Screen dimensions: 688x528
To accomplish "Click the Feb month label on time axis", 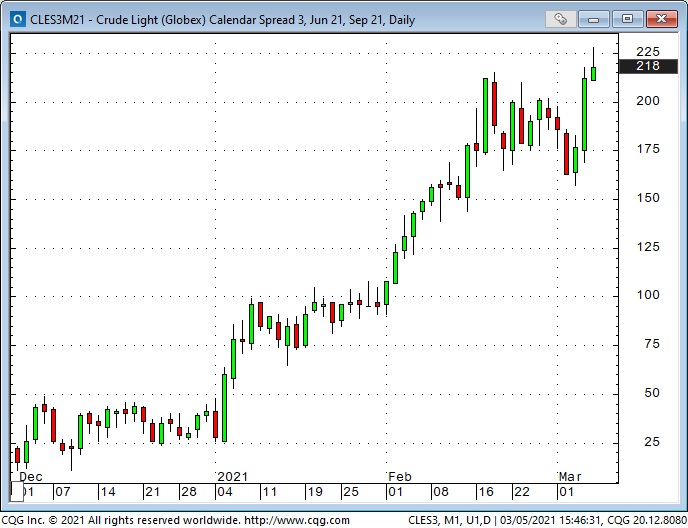I will coord(400,477).
